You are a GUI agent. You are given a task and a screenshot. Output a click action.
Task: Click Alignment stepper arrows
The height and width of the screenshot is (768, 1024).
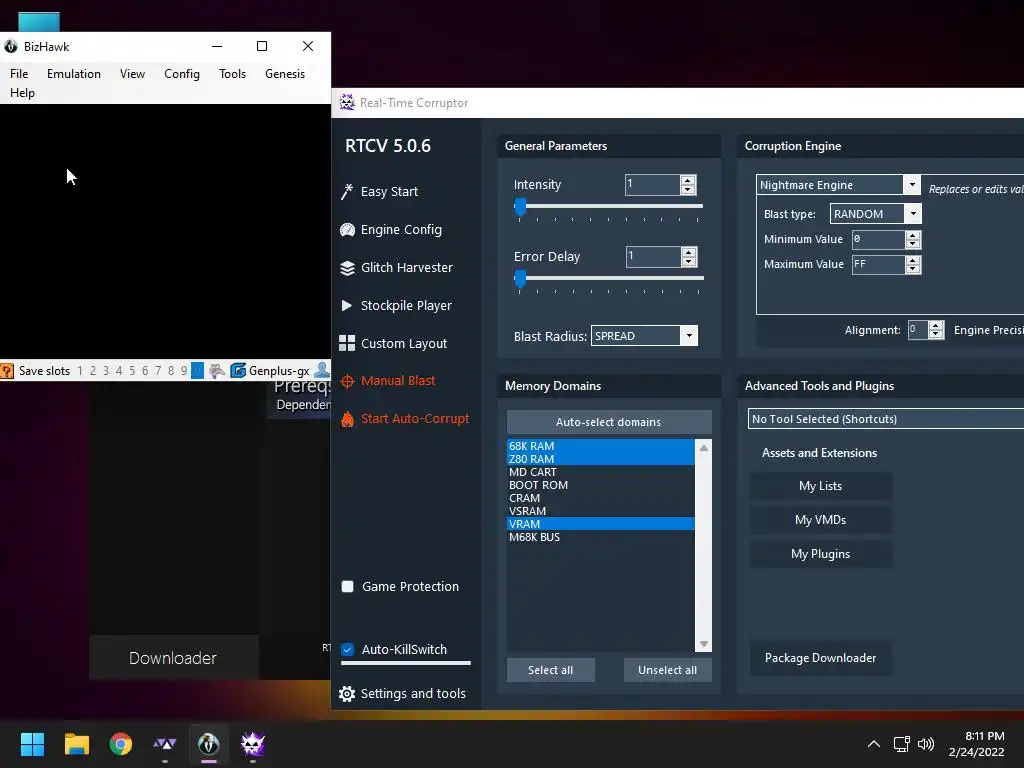tap(936, 330)
